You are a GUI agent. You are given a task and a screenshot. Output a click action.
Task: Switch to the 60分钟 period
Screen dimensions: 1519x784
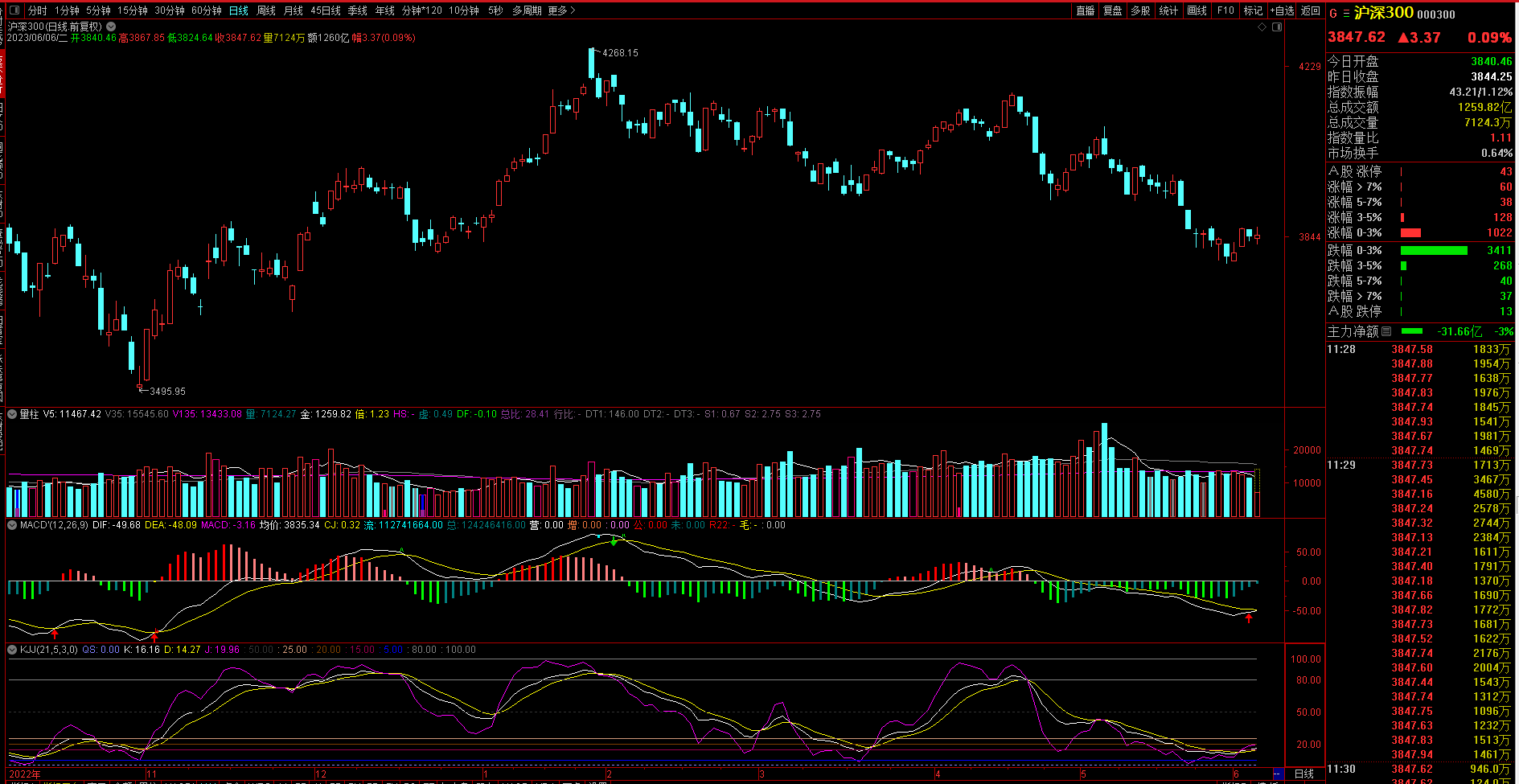[207, 11]
